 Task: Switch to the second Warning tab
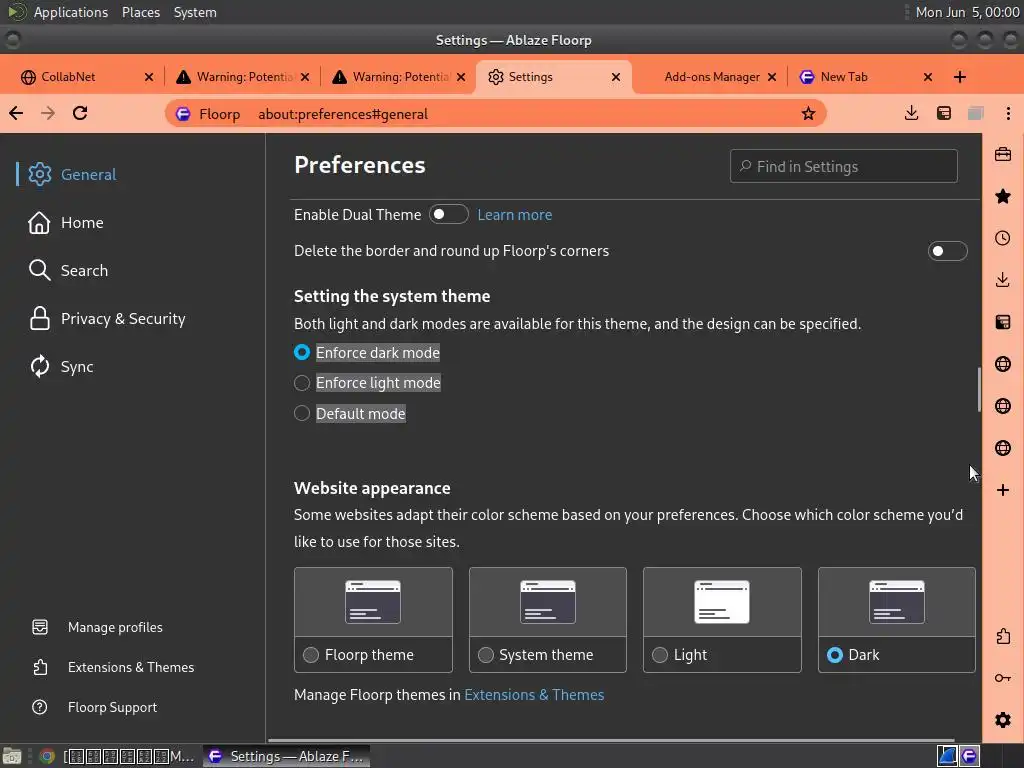(399, 77)
